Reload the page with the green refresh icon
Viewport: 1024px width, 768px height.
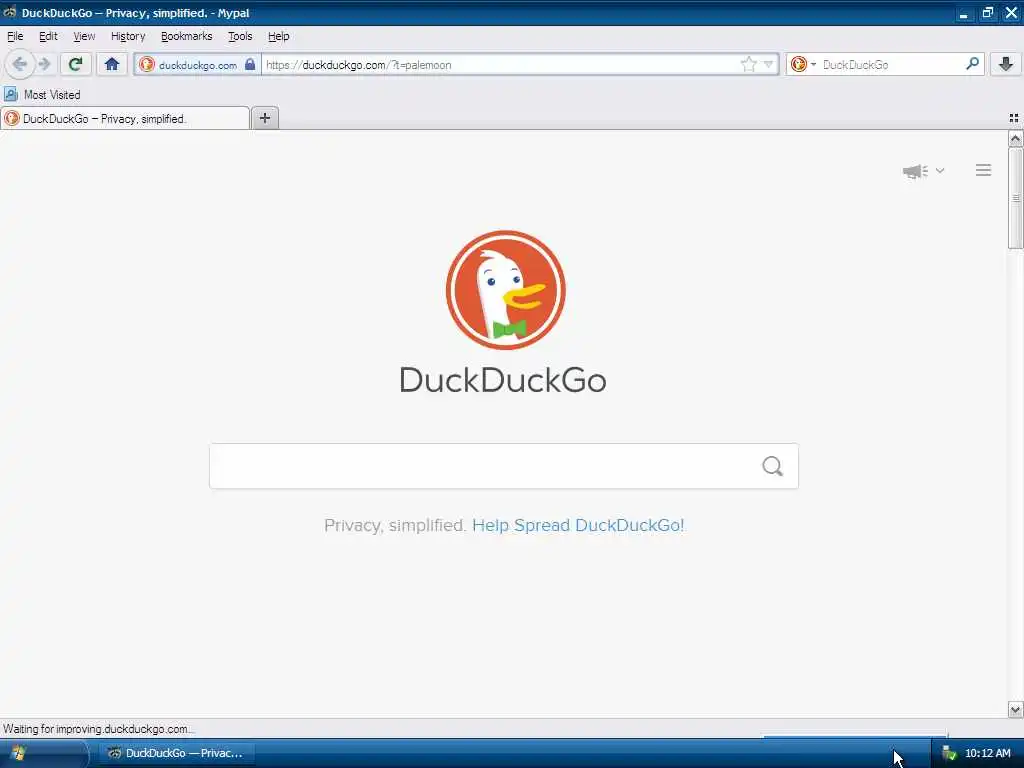click(75, 64)
